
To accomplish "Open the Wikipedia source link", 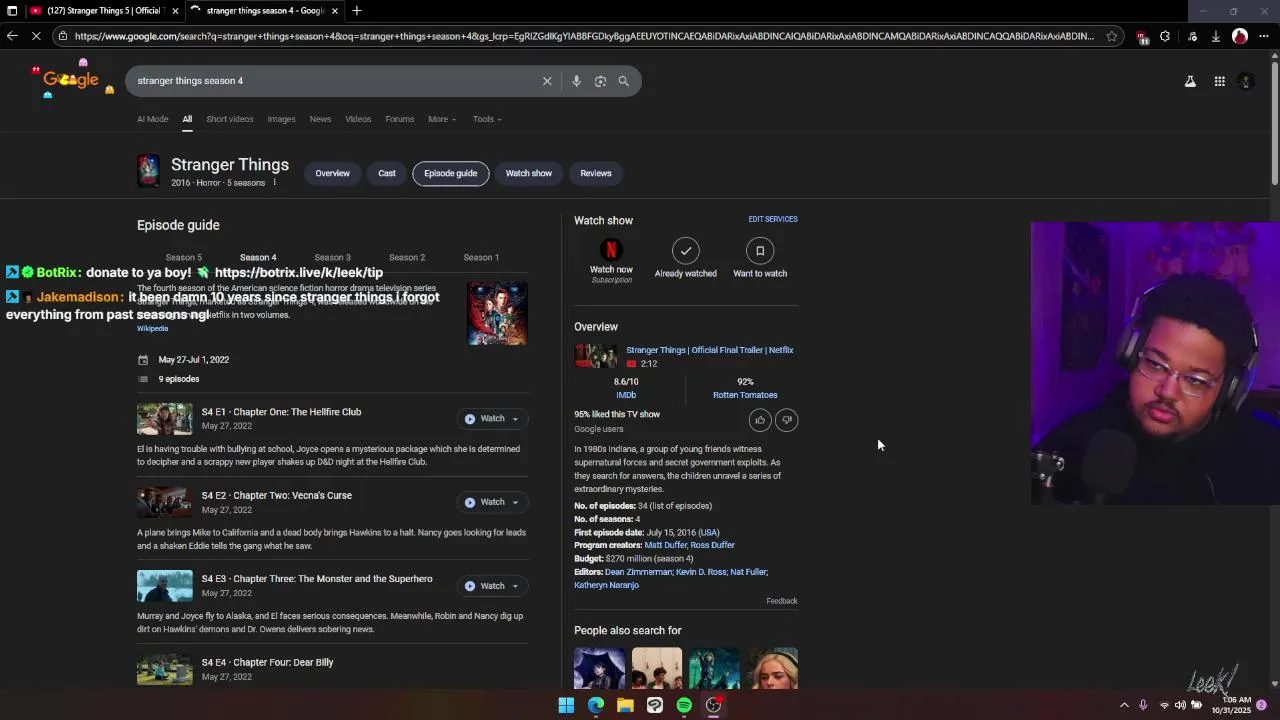I will click(153, 329).
